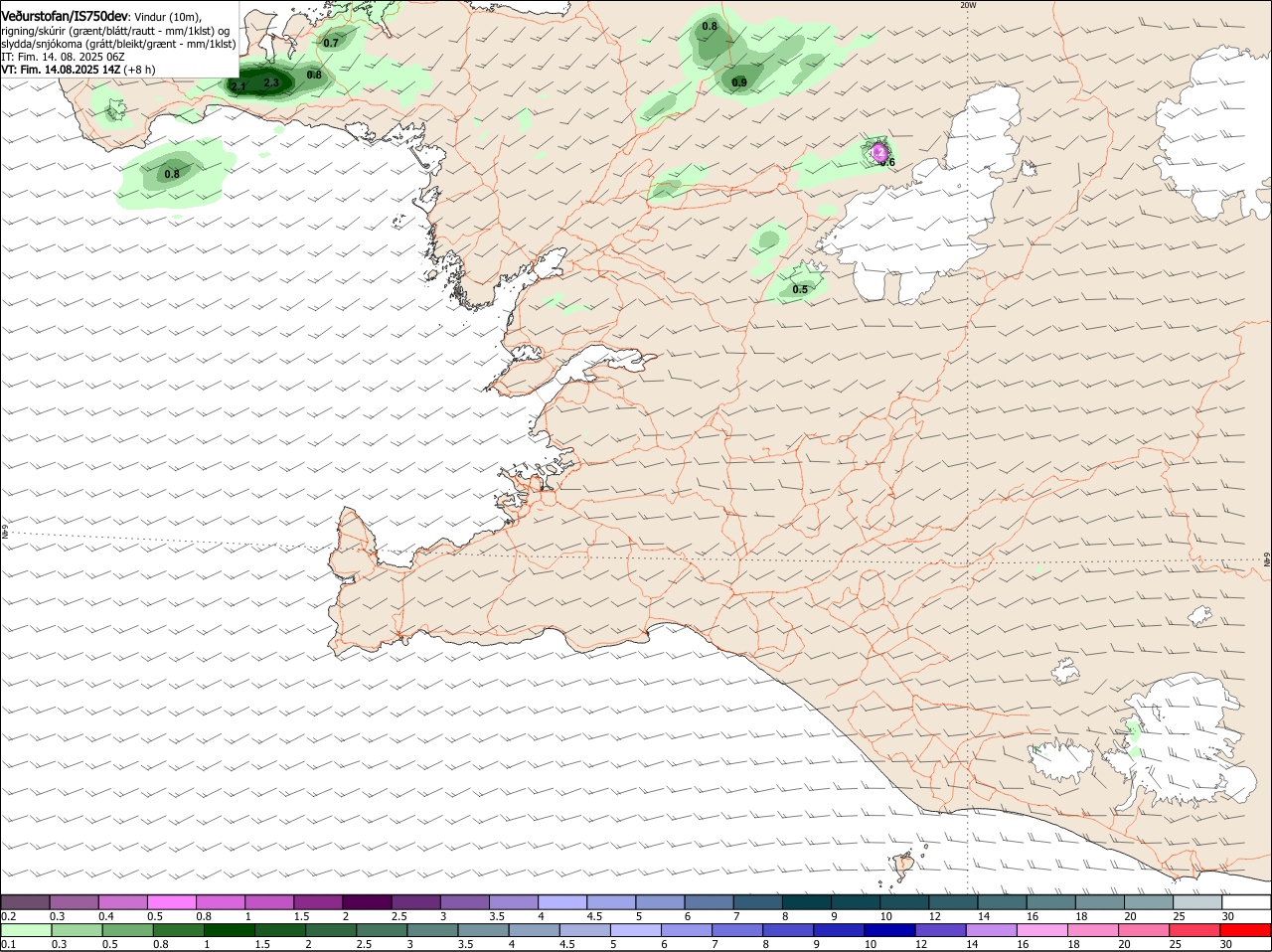The height and width of the screenshot is (952, 1272).
Task: Click the 0.6 label beside the pink snow spot
Action: (x=888, y=162)
